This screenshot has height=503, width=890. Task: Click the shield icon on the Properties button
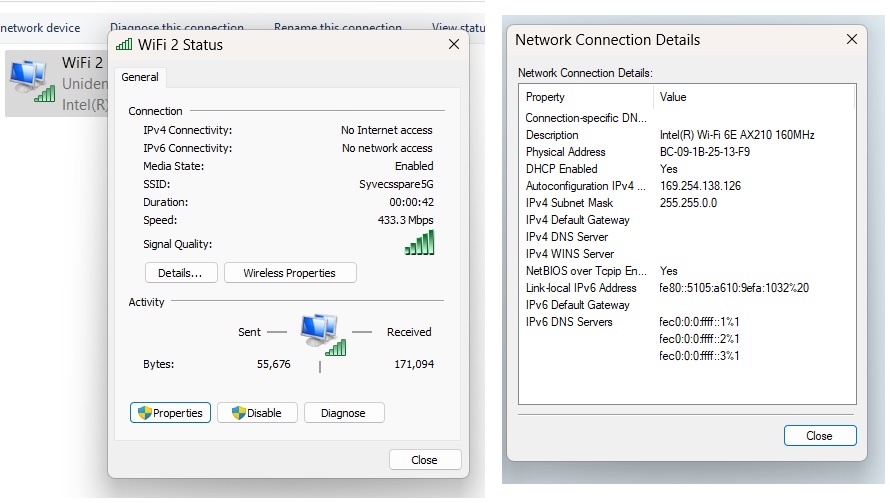(x=144, y=413)
